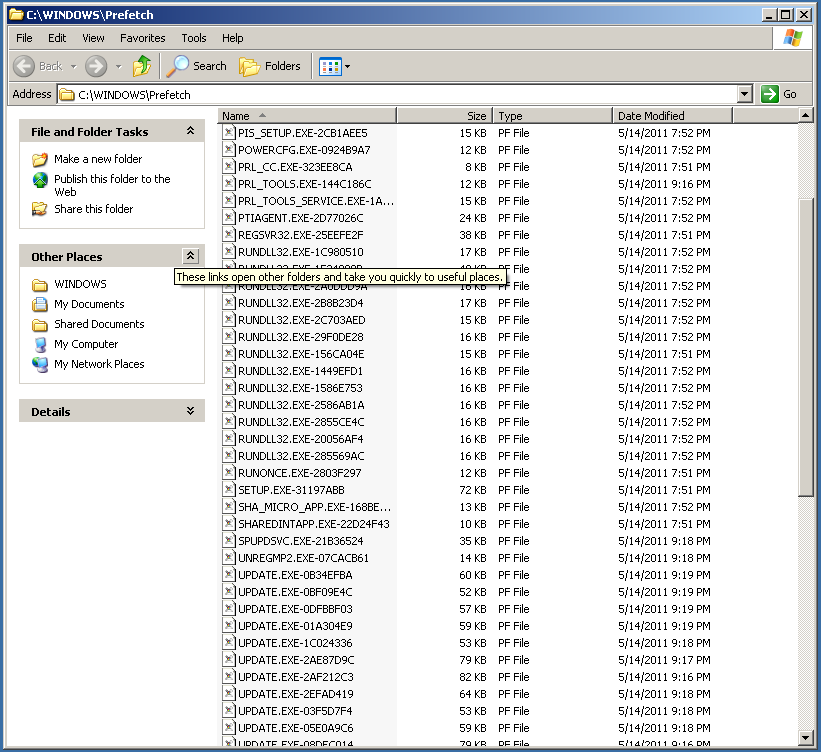Click the My Computer icon
The image size is (821, 752).
click(x=40, y=344)
